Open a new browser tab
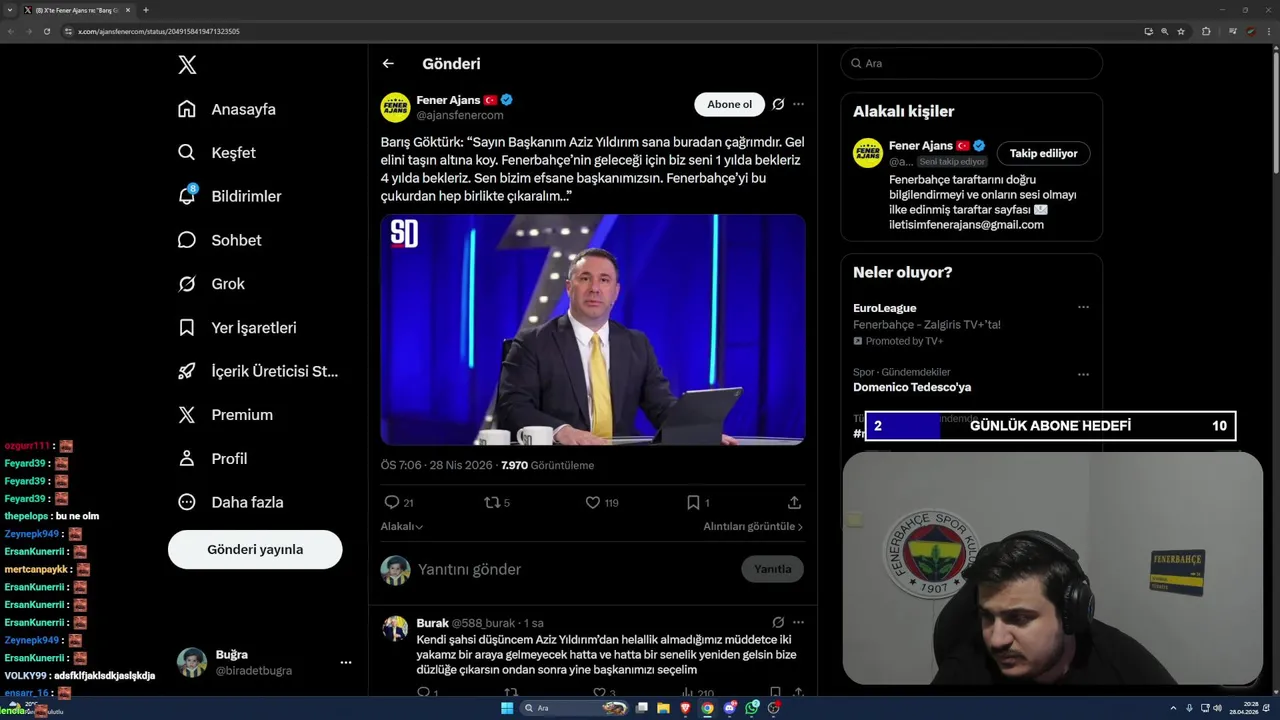Image resolution: width=1280 pixels, height=720 pixels. click(146, 10)
